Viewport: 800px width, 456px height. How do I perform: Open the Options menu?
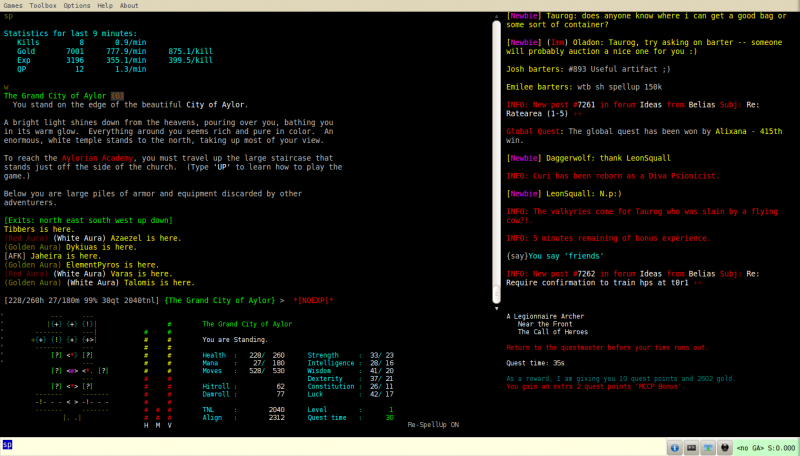[x=77, y=6]
